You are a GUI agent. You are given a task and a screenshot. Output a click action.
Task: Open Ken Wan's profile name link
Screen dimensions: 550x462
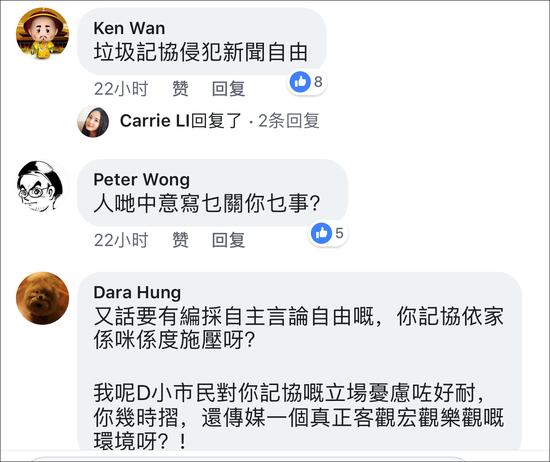(x=129, y=28)
